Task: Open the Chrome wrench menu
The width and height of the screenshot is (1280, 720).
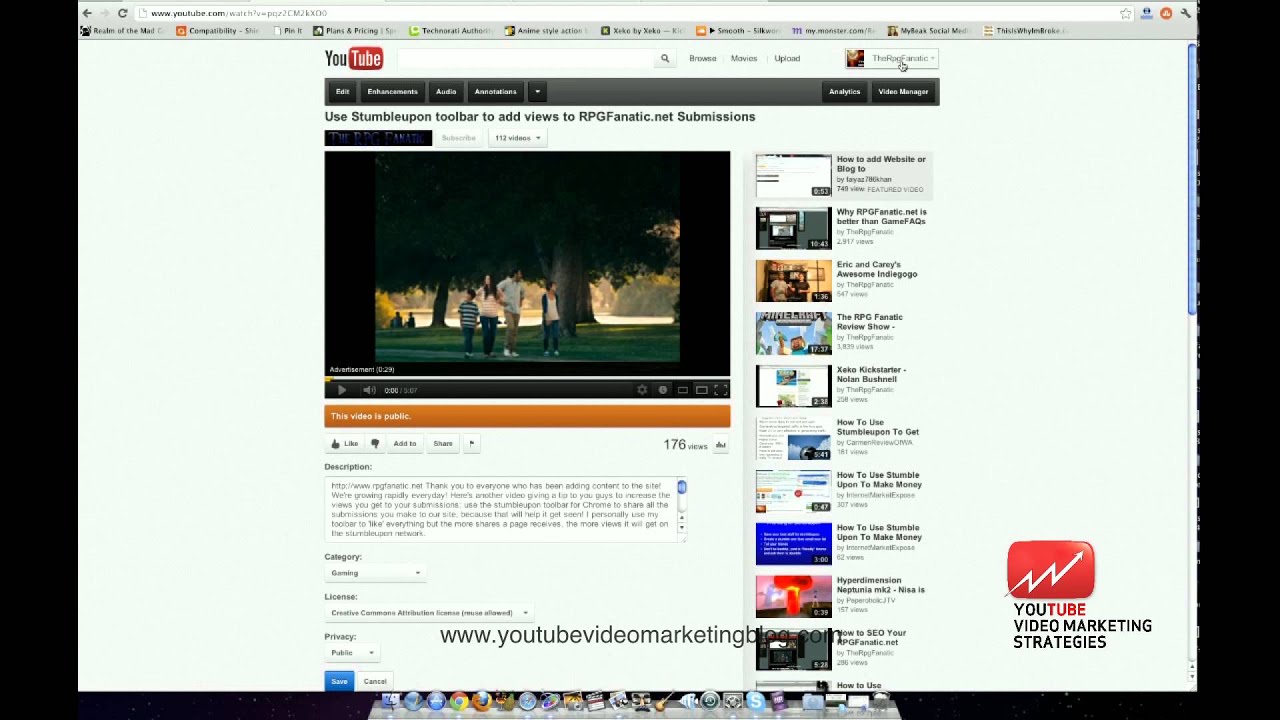Action: (x=1185, y=13)
